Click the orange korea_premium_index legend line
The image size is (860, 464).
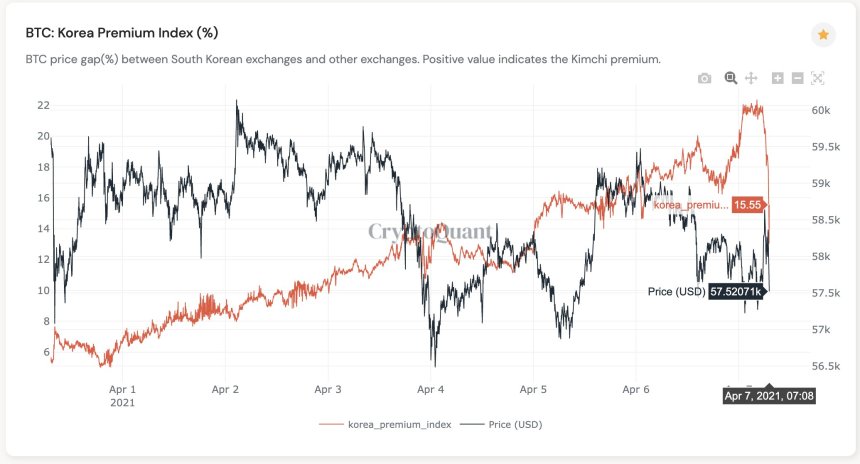[x=330, y=424]
